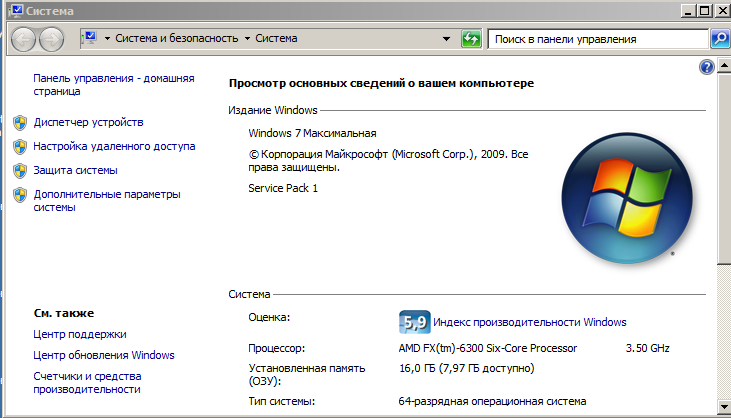
Task: Expand arrow before Система и безопасность
Action: [x=108, y=39]
